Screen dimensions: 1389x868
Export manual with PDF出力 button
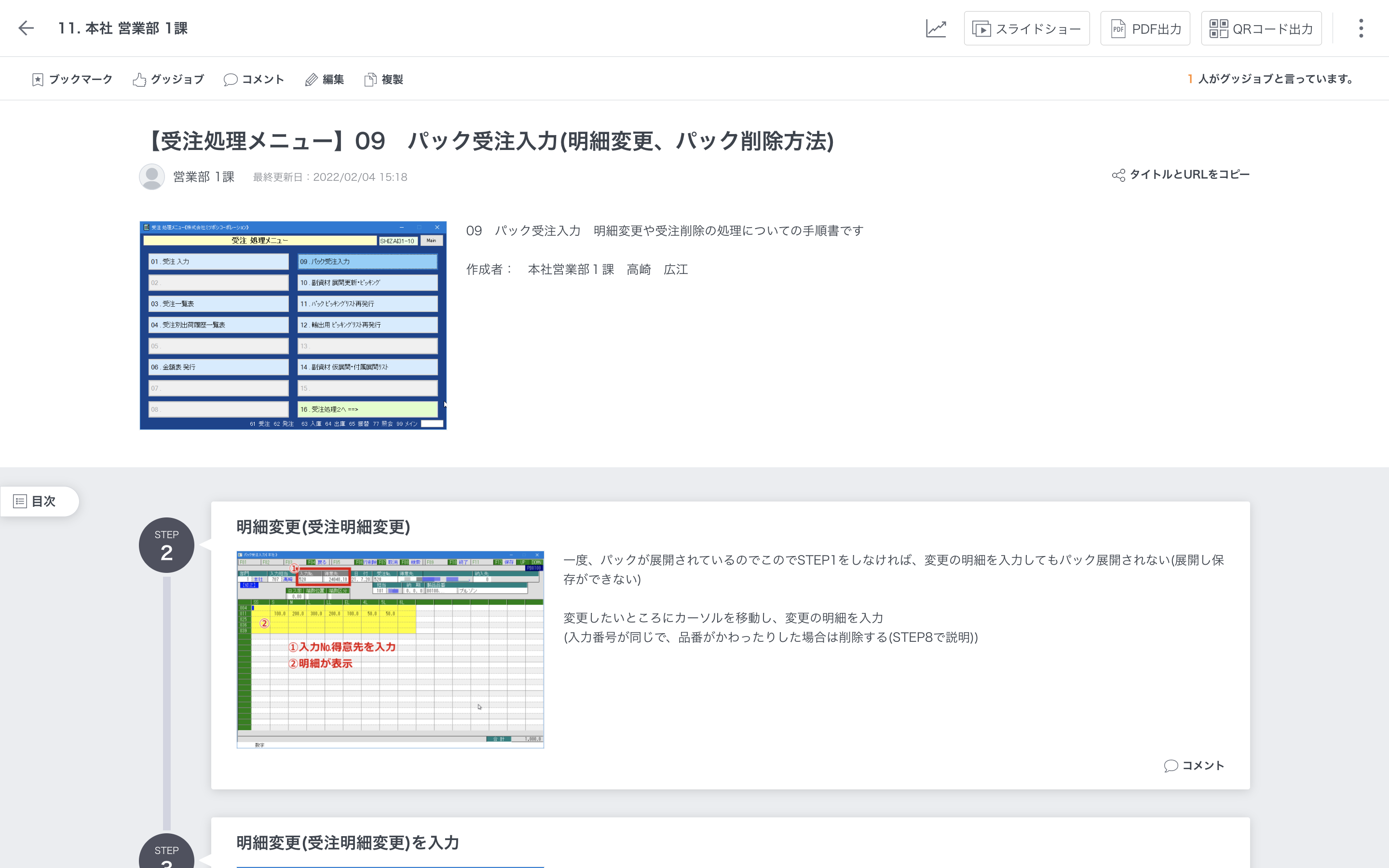tap(1145, 29)
